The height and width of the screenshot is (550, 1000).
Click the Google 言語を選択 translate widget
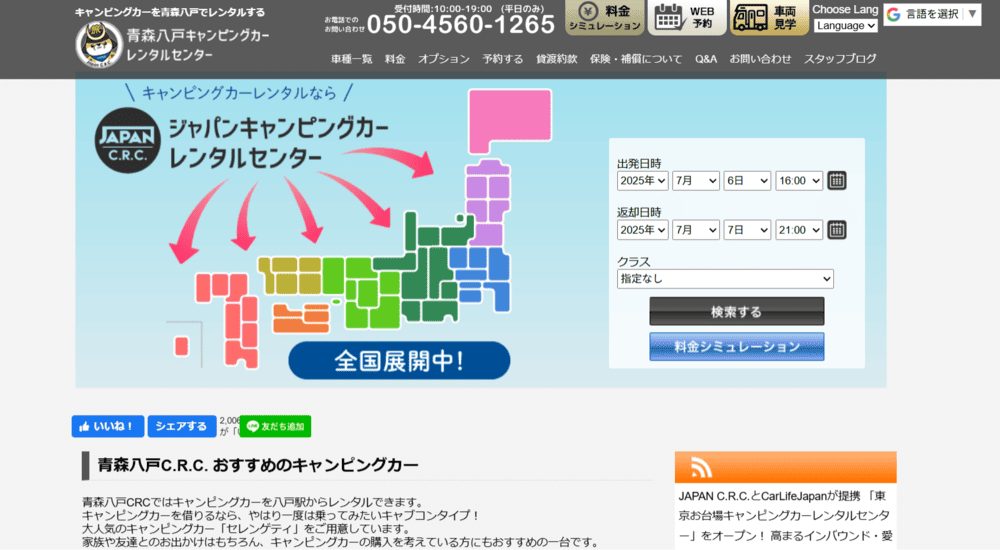(932, 14)
